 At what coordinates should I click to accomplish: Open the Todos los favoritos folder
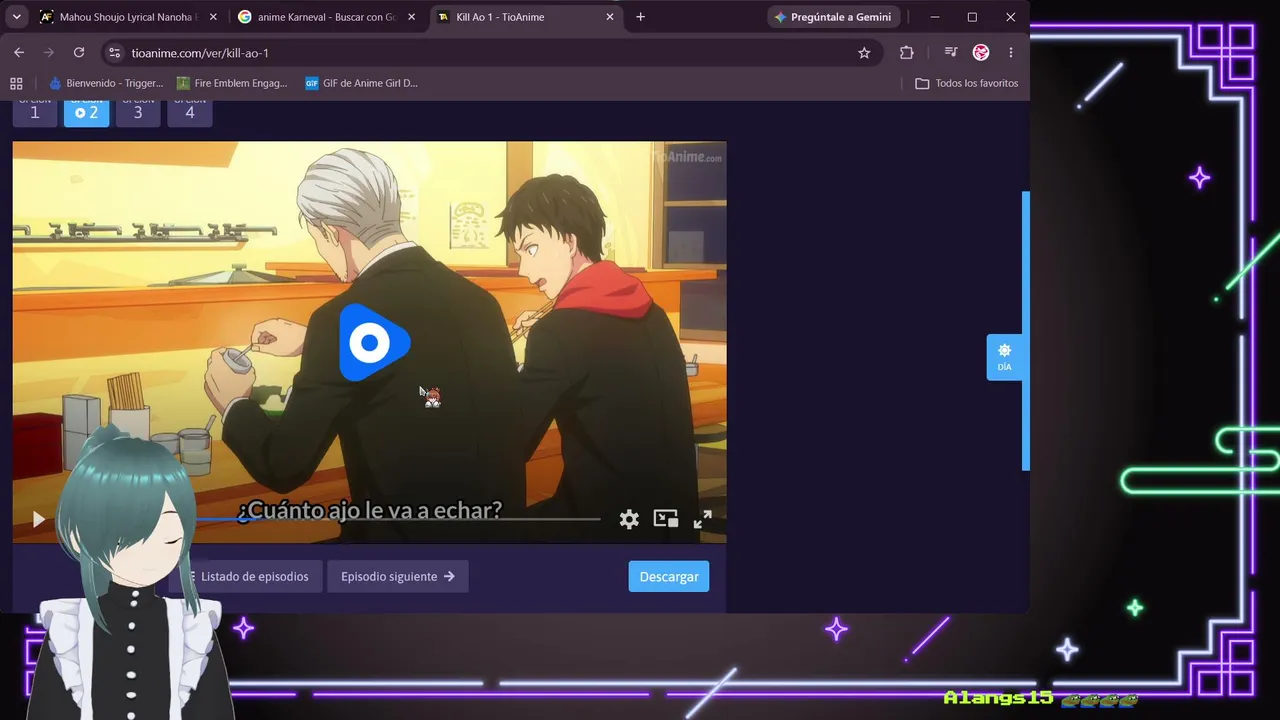[x=967, y=83]
